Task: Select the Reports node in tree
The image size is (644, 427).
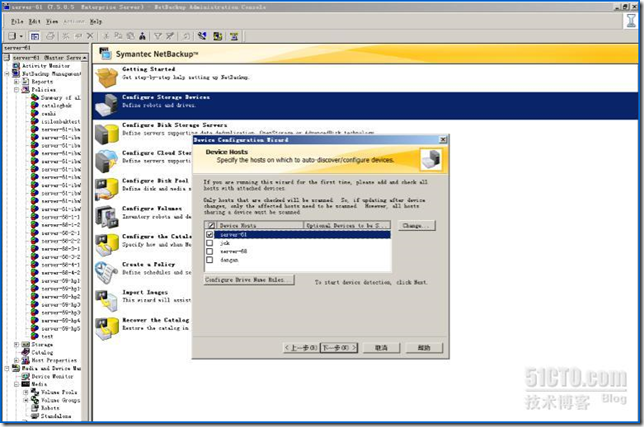Action: tap(42, 82)
